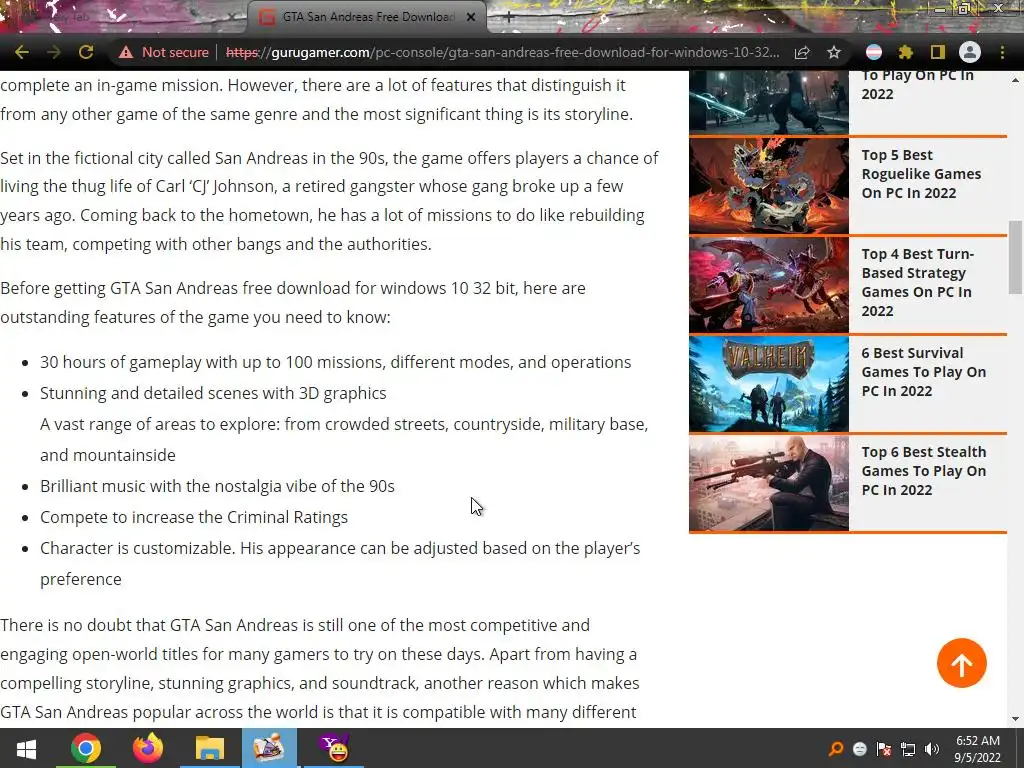Go back to the previous page
Image resolution: width=1024 pixels, height=768 pixels.
pyautogui.click(x=22, y=52)
